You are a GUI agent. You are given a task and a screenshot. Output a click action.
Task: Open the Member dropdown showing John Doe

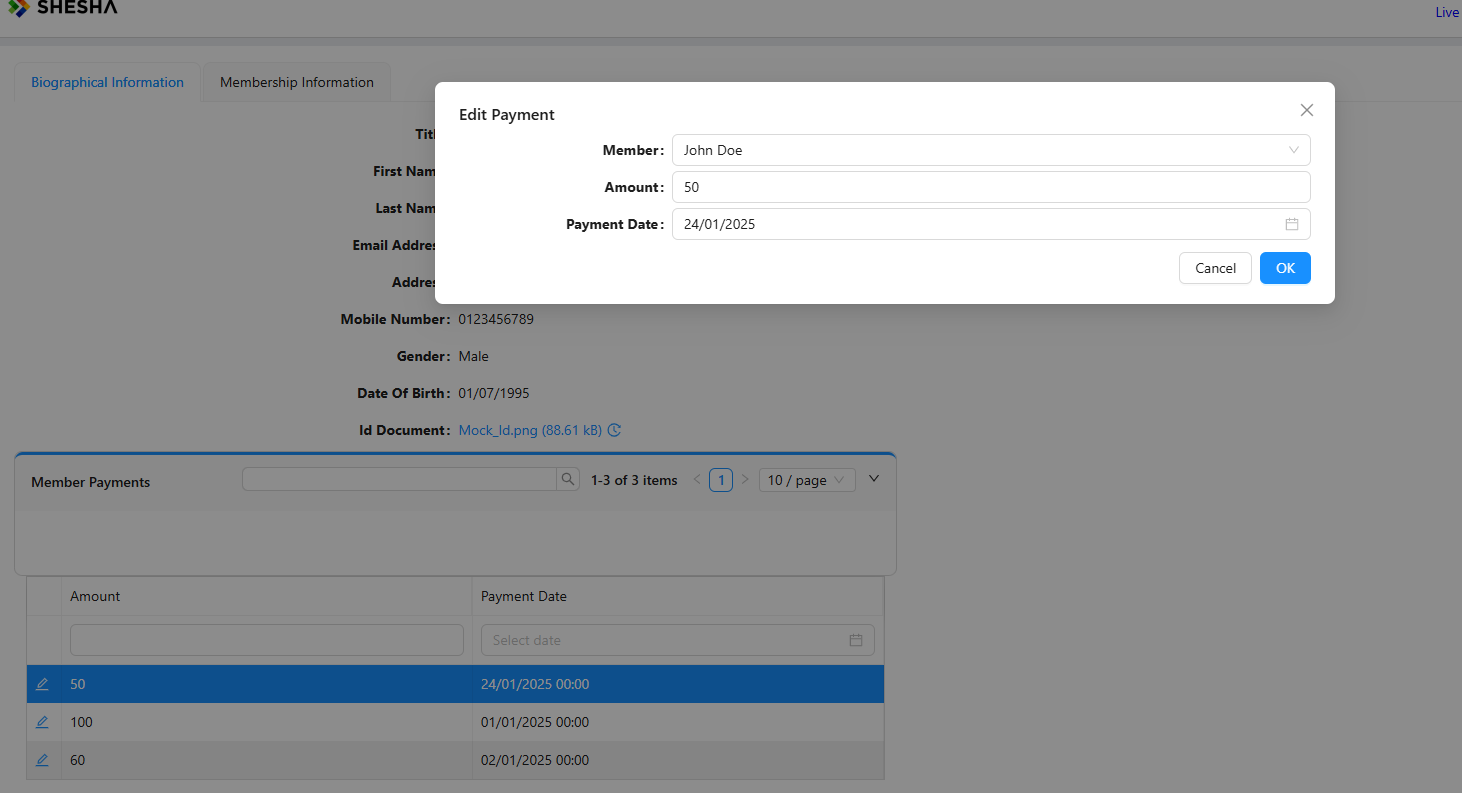(x=991, y=150)
